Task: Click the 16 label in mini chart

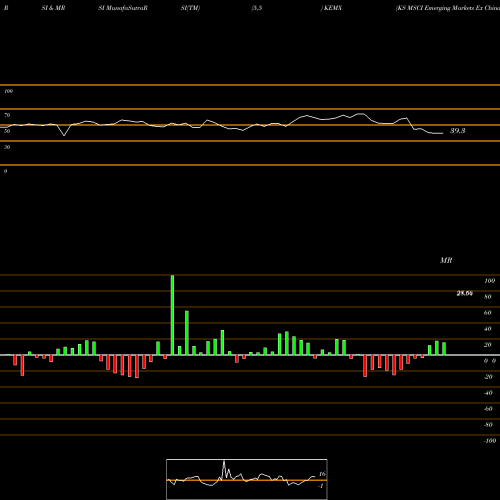Action: point(322,474)
